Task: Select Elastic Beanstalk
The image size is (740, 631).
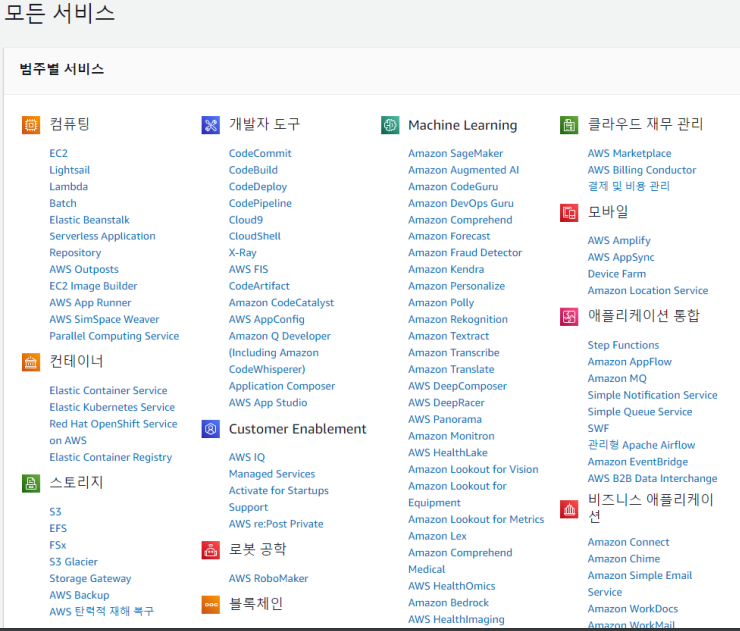Action: [89, 220]
